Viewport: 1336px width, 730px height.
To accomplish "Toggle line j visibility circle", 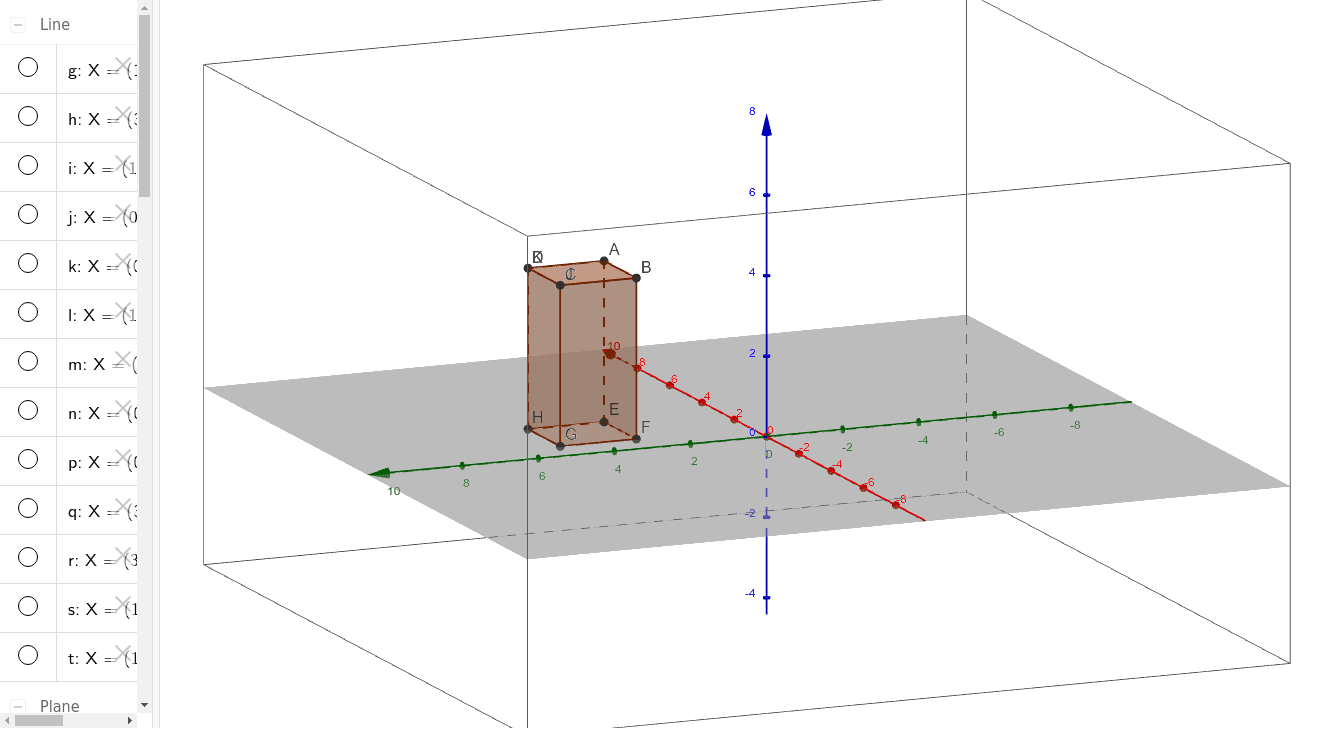I will [27, 214].
